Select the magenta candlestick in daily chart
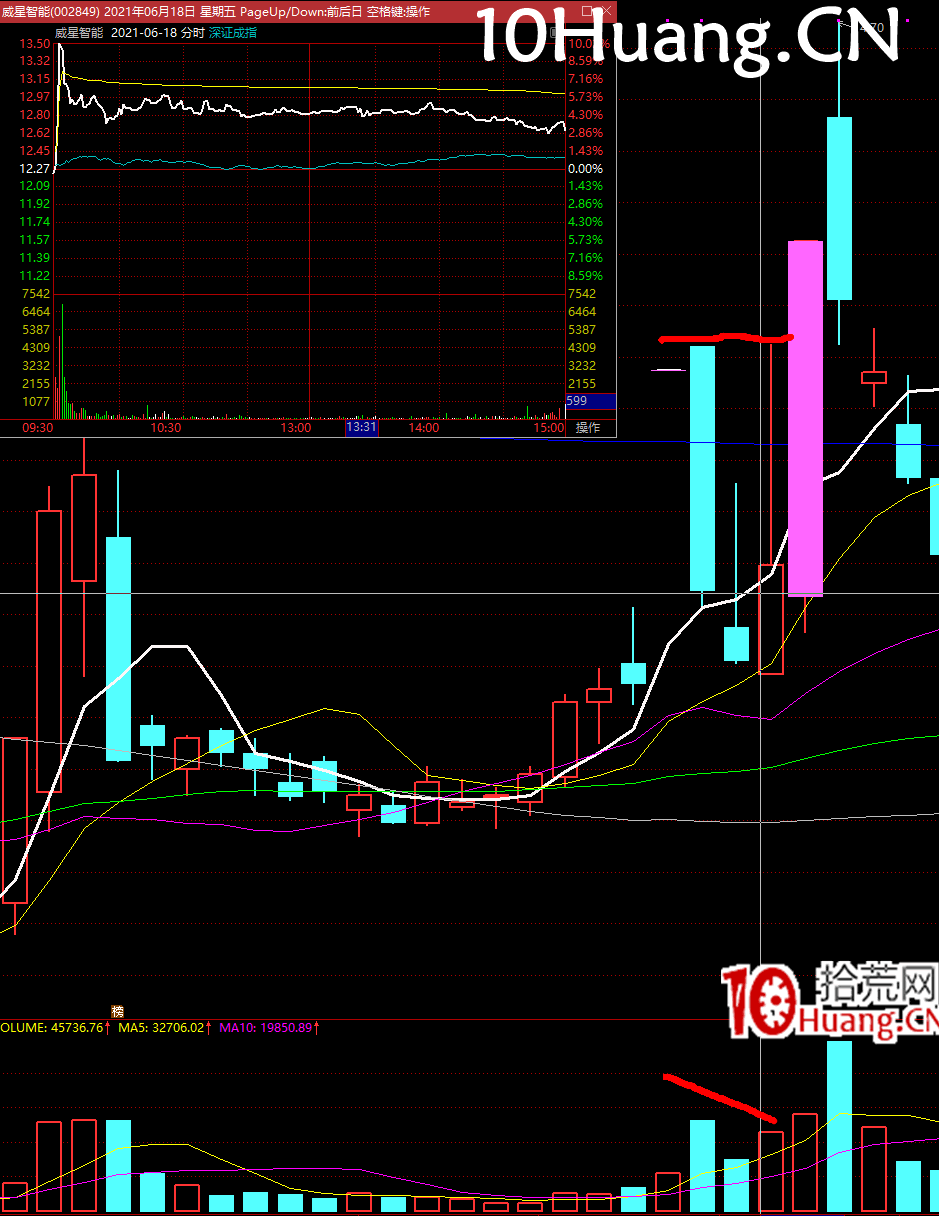This screenshot has height=1216, width=939. (x=806, y=419)
